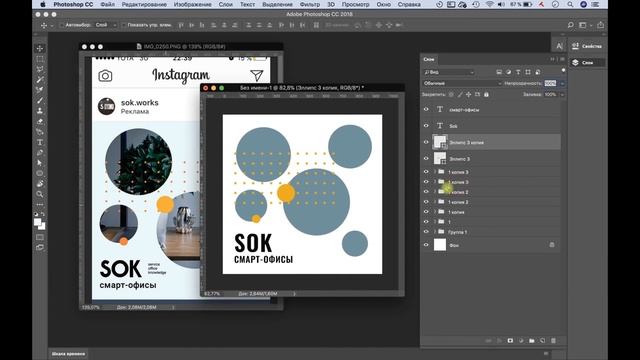Select the Lasso tool
Screen dimensions: 640x360
(40, 69)
